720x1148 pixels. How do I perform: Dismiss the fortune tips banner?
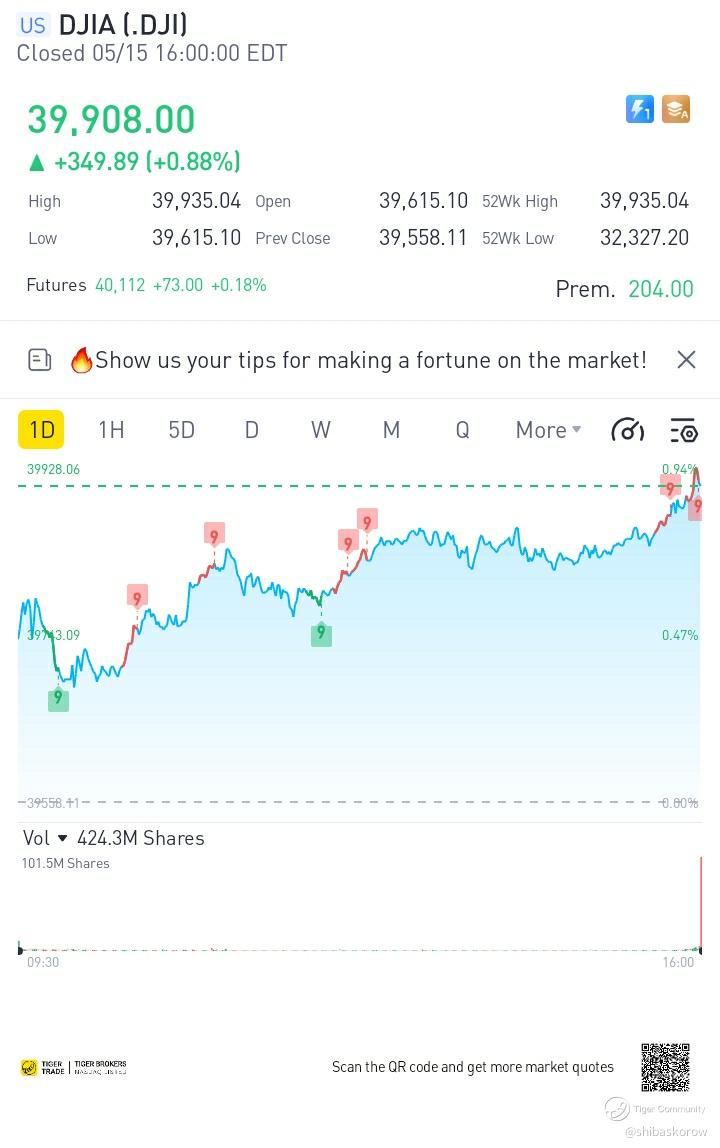click(686, 360)
